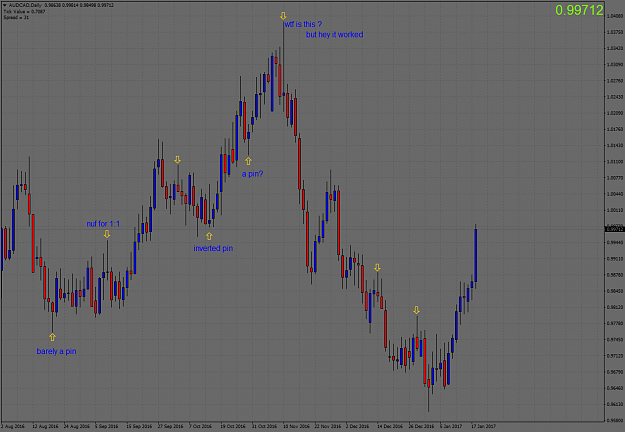Image resolution: width=625 pixels, height=432 pixels.
Task: Click the 1.02760 price axis label
Action: pos(614,81)
